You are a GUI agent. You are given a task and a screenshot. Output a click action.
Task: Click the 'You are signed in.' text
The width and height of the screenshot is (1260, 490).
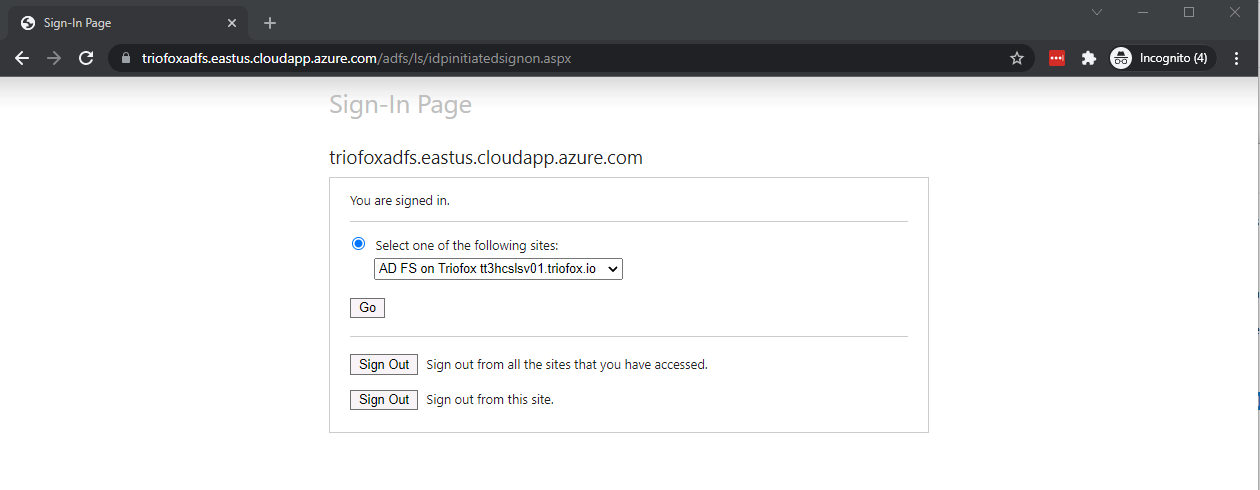400,200
